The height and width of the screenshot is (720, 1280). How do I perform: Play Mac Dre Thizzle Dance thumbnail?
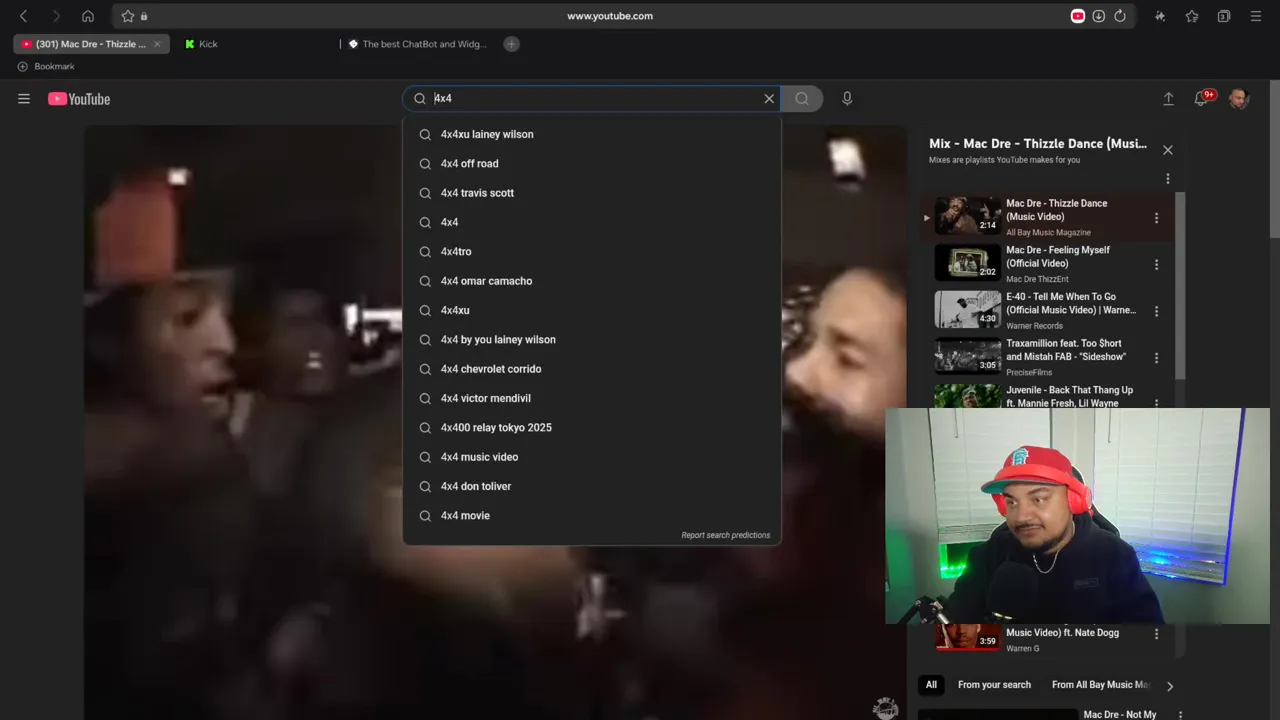[x=967, y=215]
